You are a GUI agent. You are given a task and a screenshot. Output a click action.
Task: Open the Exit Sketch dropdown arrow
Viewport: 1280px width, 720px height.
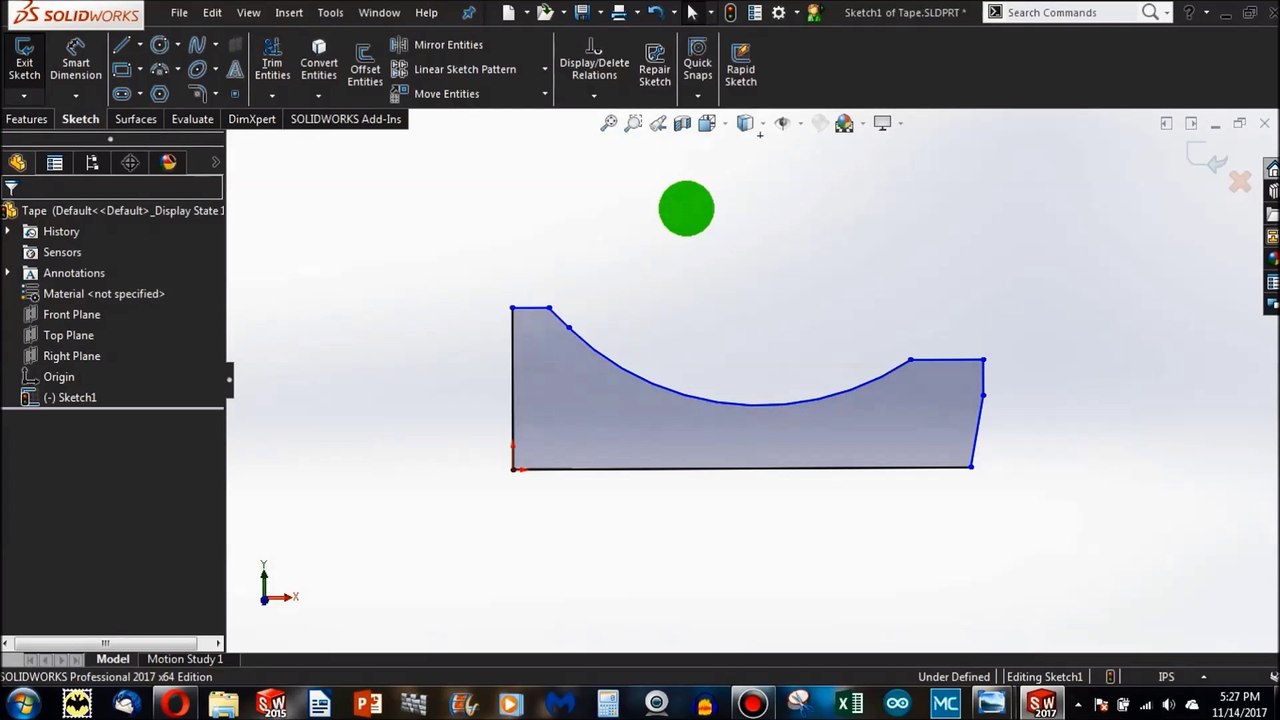pyautogui.click(x=24, y=96)
